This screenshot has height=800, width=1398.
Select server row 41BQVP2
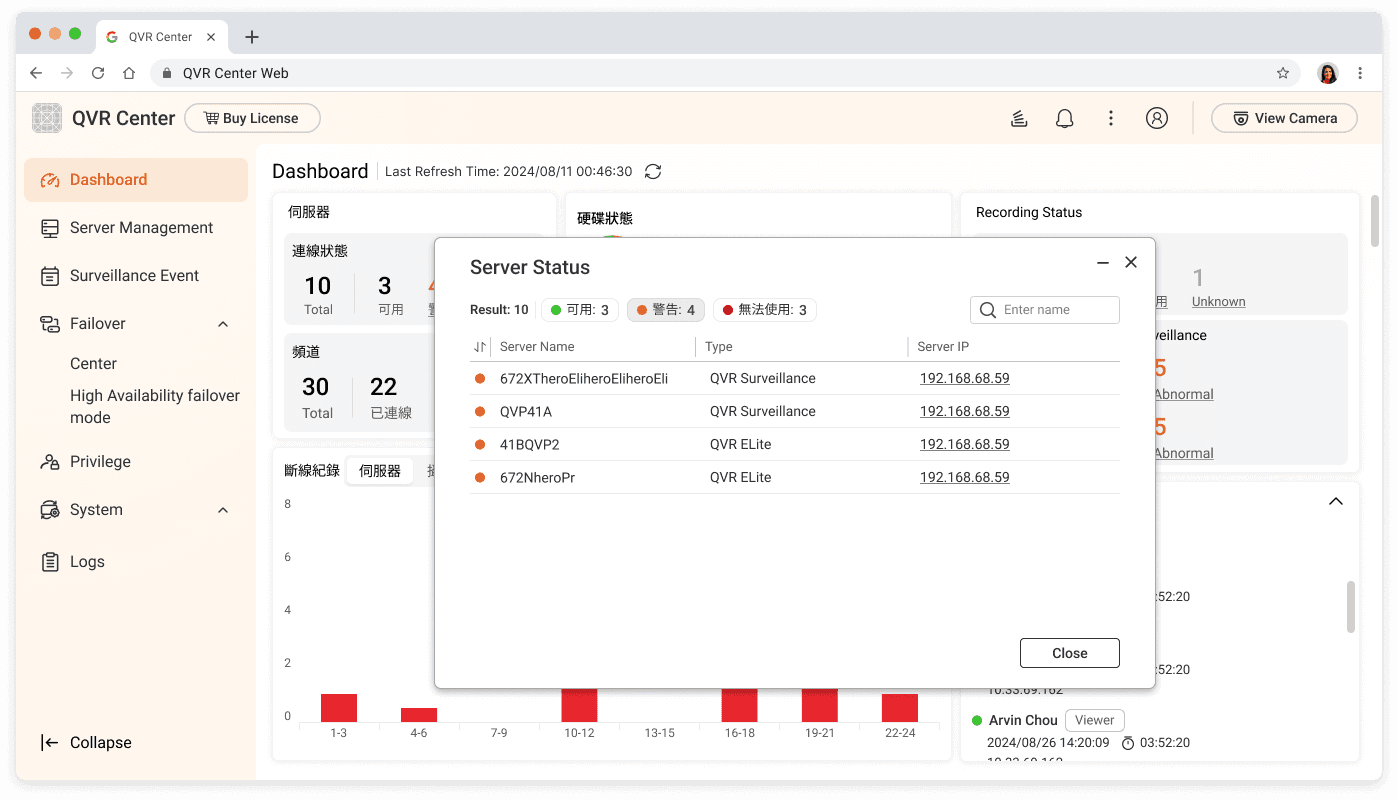pyautogui.click(x=795, y=445)
